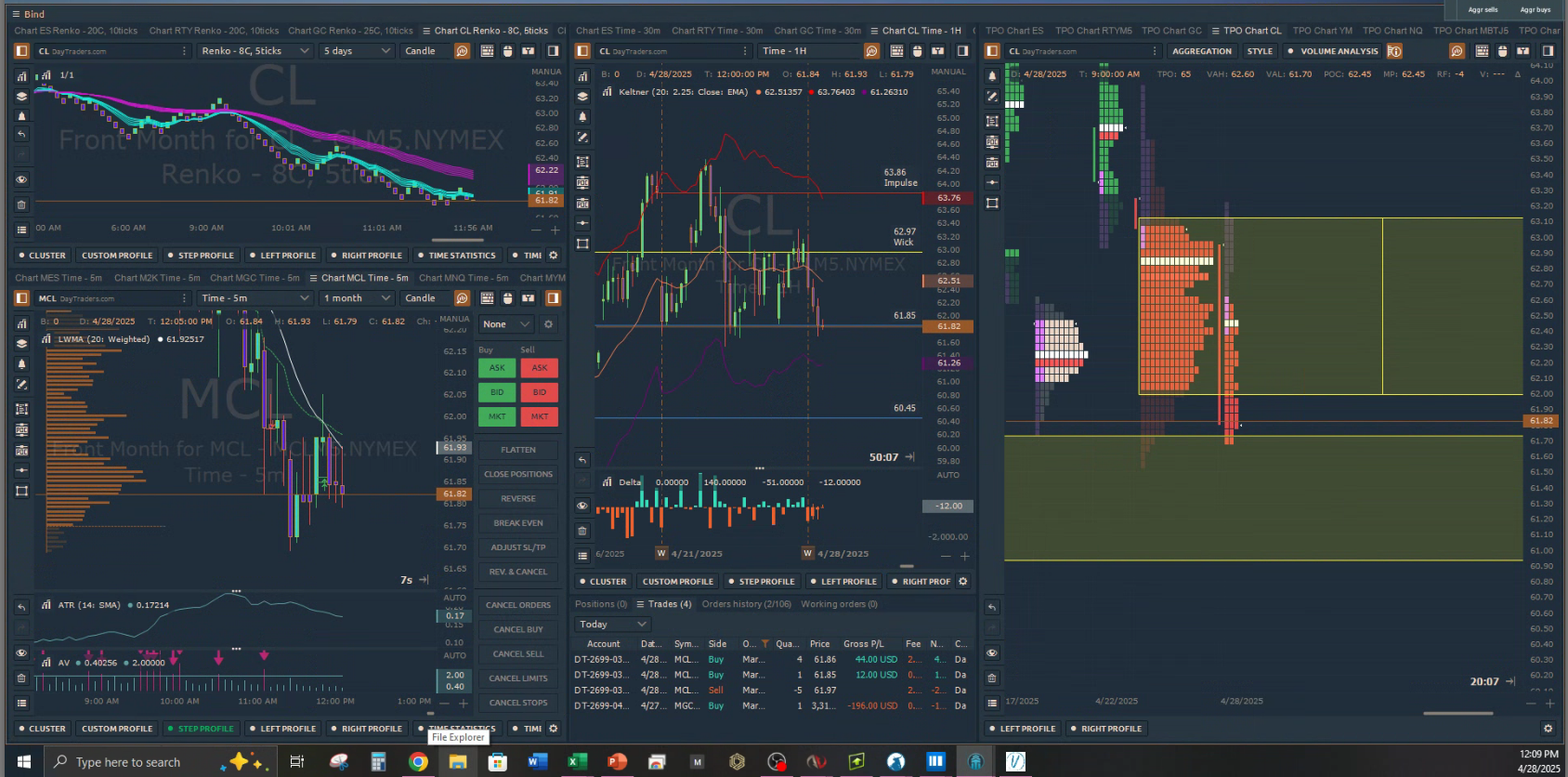
Task: Open Today filter dropdown in trades panel
Action: (611, 625)
